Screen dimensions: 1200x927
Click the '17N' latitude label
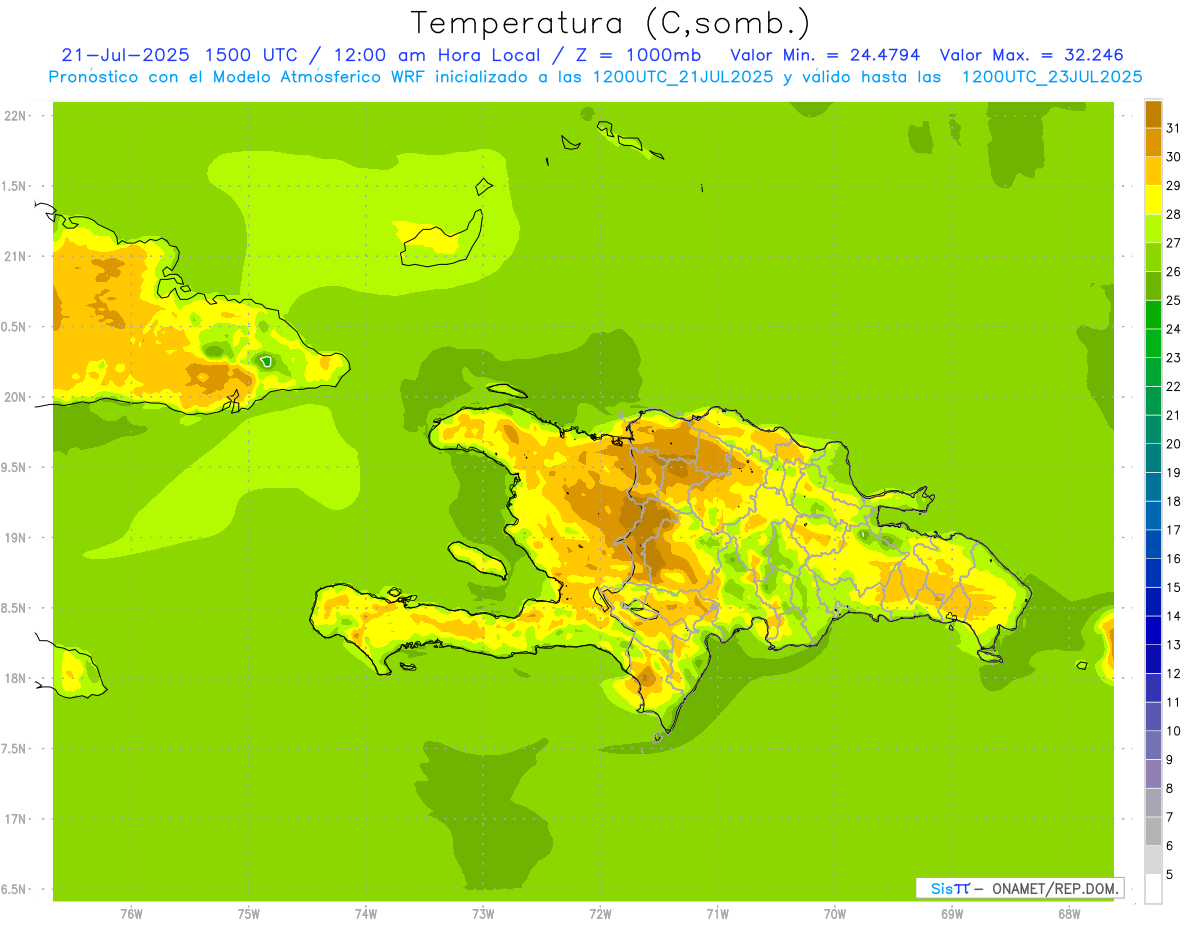14,819
